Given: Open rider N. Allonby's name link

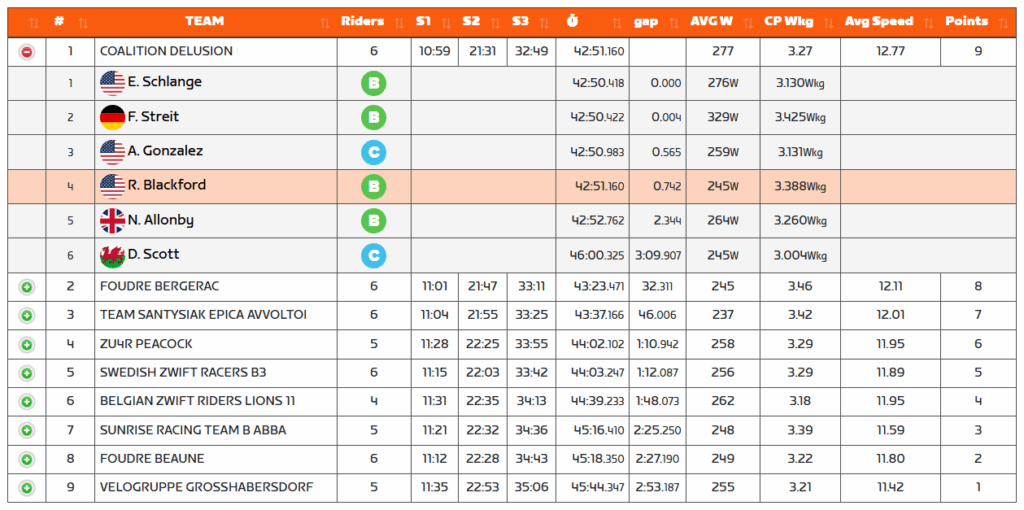Looking at the screenshot, I should click(x=161, y=220).
